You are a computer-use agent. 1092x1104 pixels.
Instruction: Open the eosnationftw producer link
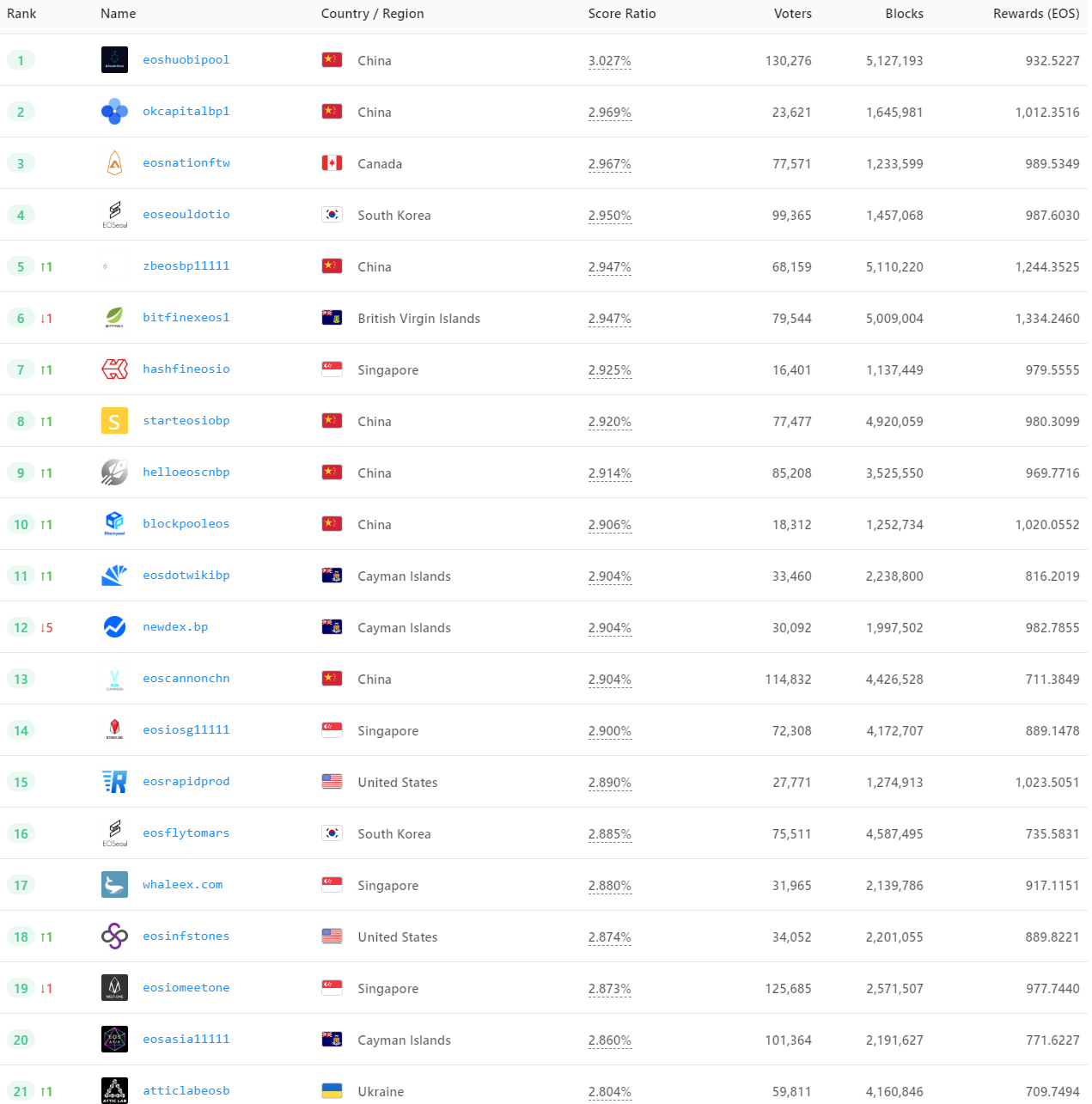pyautogui.click(x=186, y=163)
